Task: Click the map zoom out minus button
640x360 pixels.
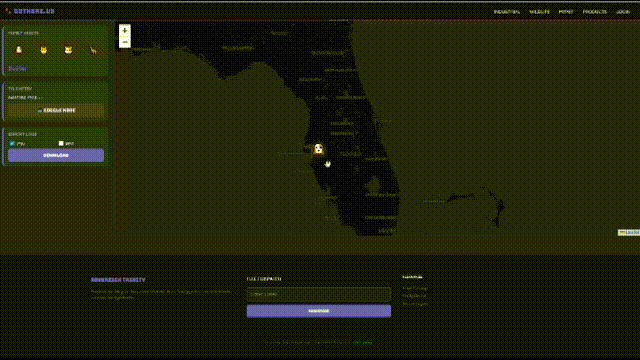Action: (x=125, y=42)
